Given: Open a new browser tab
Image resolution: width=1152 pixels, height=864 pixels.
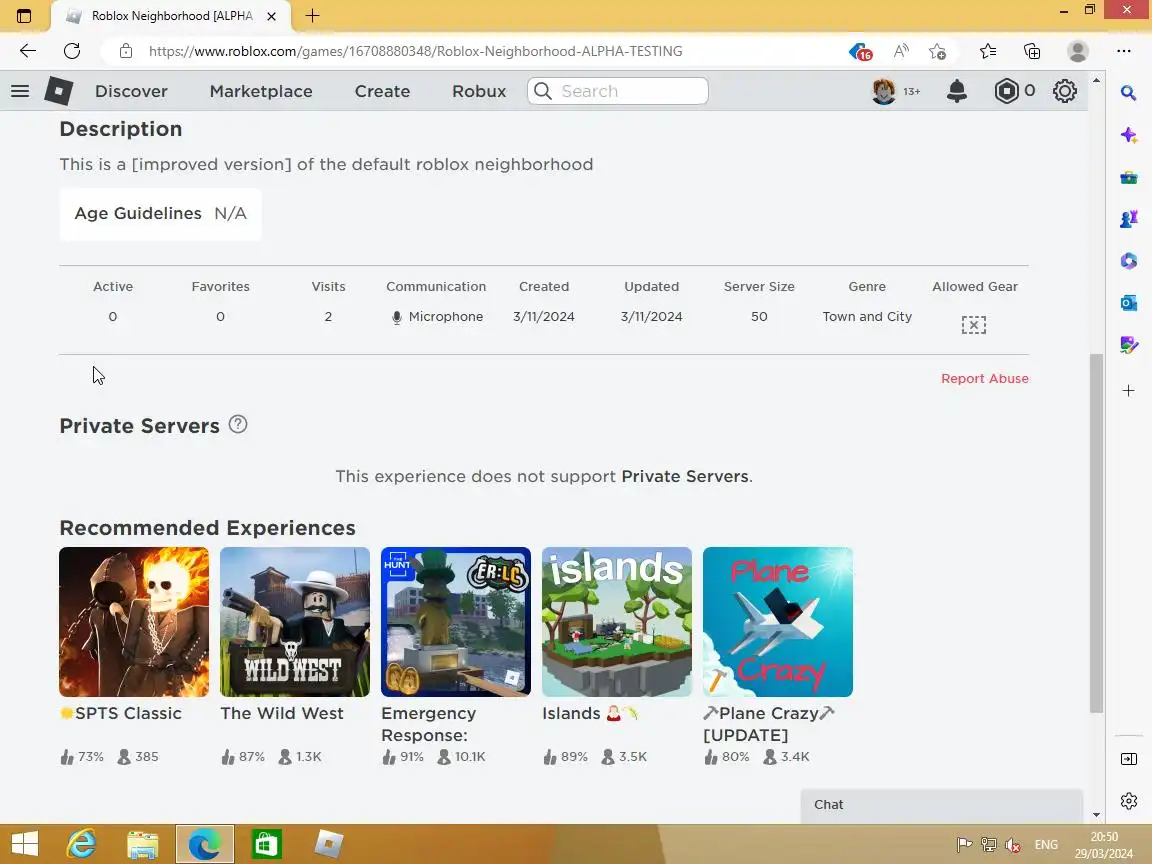Looking at the screenshot, I should pyautogui.click(x=312, y=15).
